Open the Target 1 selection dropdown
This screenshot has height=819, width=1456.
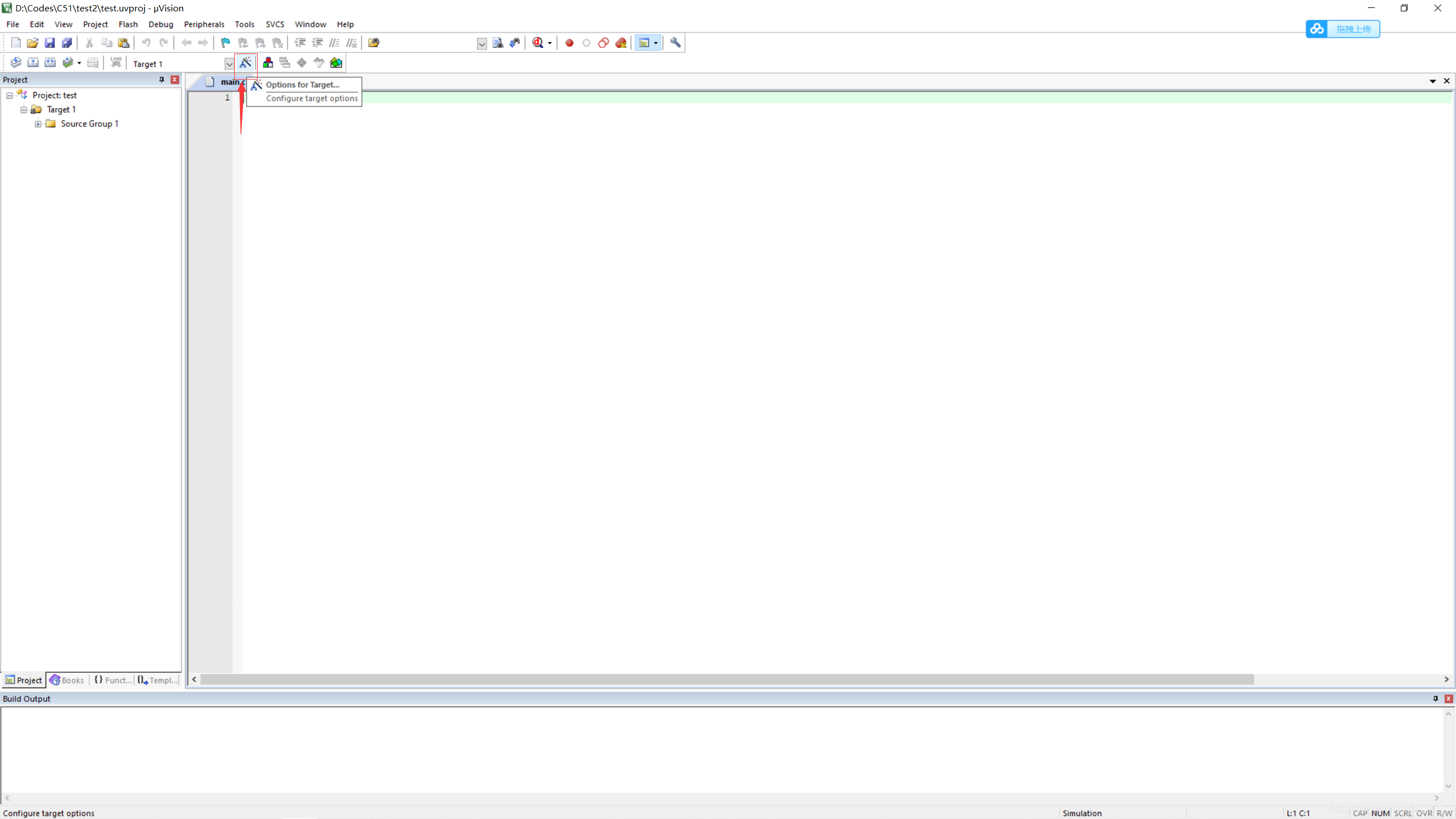point(229,64)
